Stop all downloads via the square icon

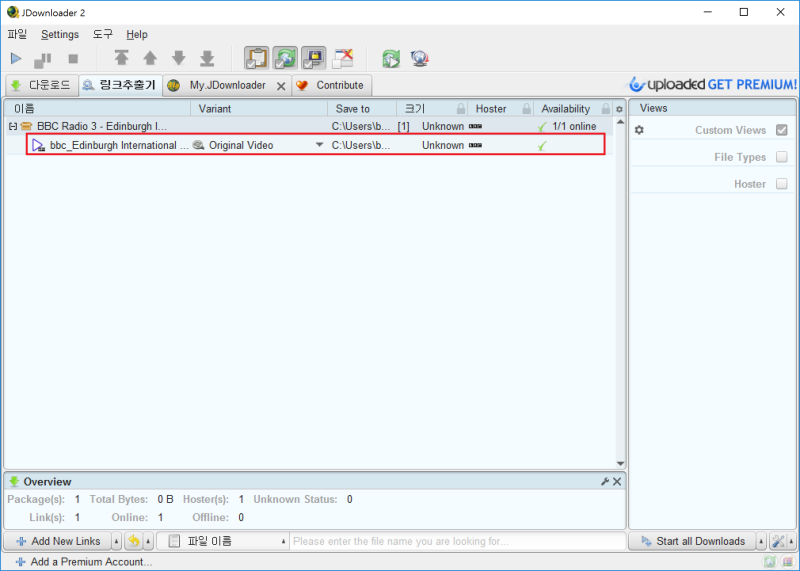(x=73, y=59)
